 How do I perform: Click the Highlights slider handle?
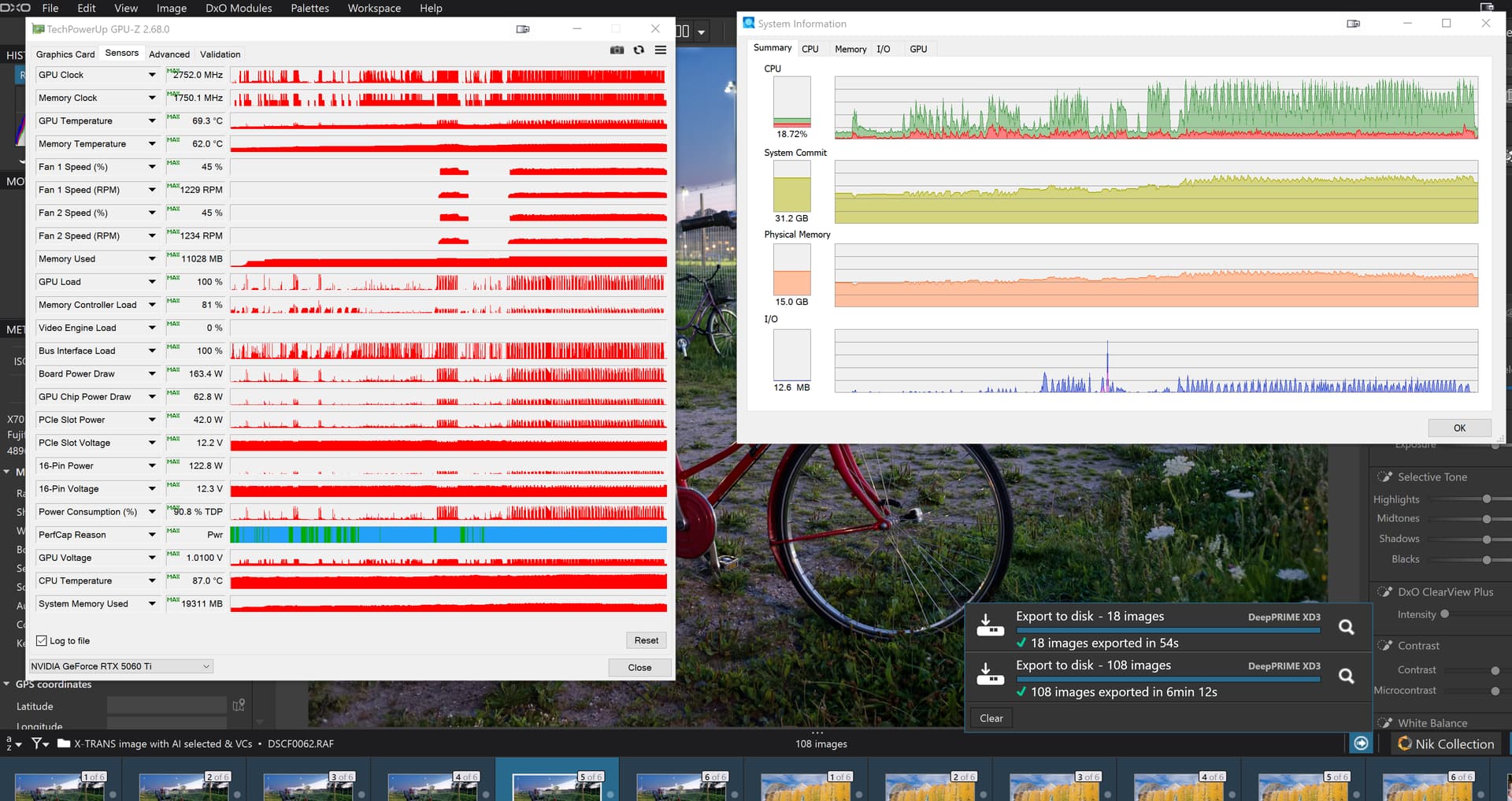1487,499
